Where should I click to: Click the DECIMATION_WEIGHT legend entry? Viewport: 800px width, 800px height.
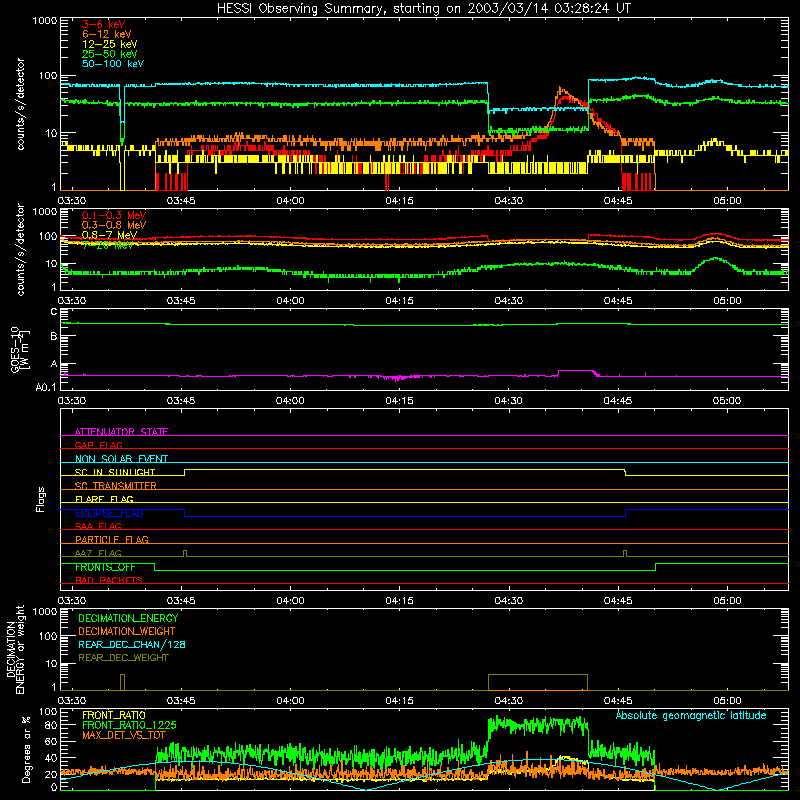tap(127, 631)
